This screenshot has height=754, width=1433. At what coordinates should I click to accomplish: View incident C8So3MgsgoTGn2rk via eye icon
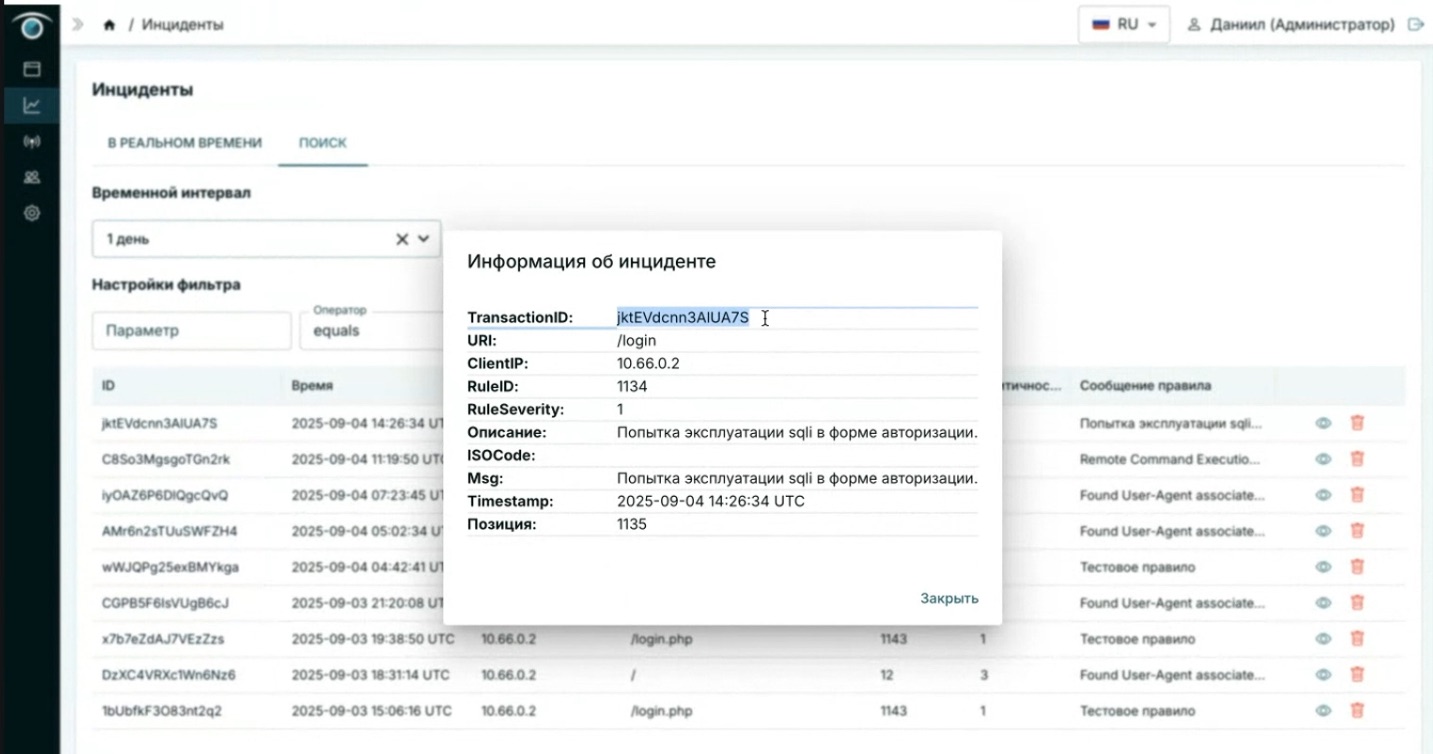click(1323, 459)
